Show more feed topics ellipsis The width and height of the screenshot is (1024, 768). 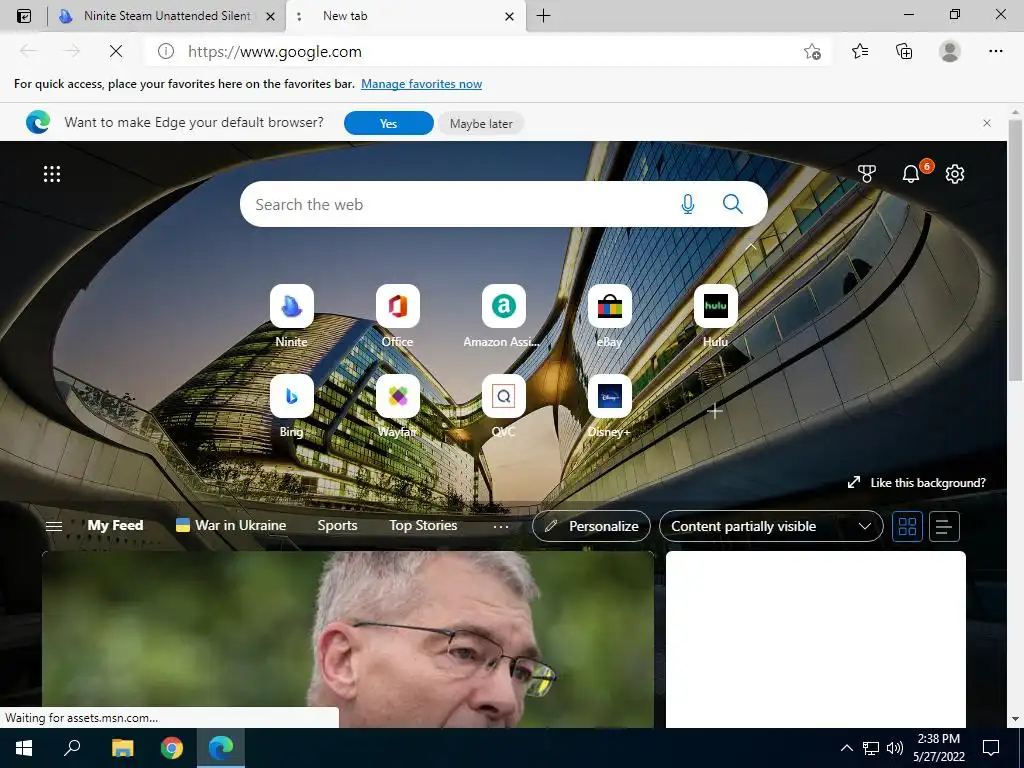(501, 526)
